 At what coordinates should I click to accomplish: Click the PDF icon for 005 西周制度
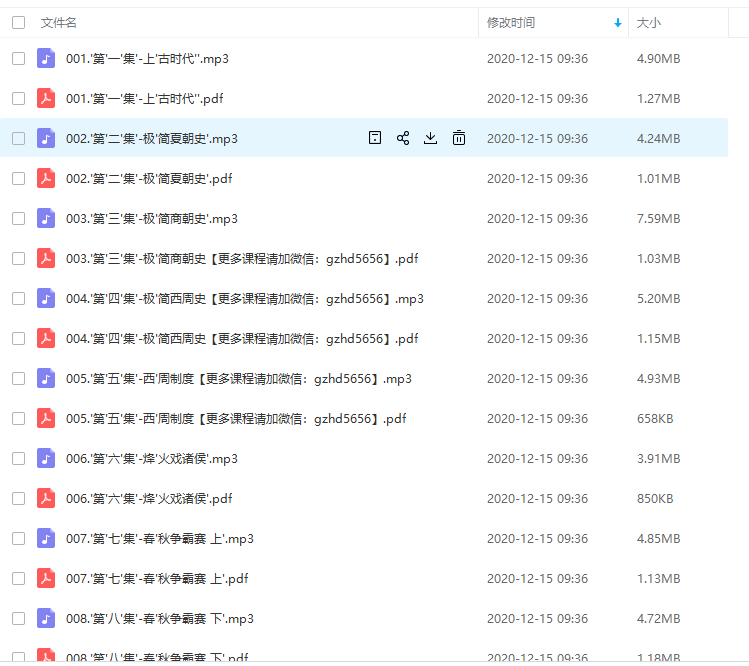pos(46,418)
